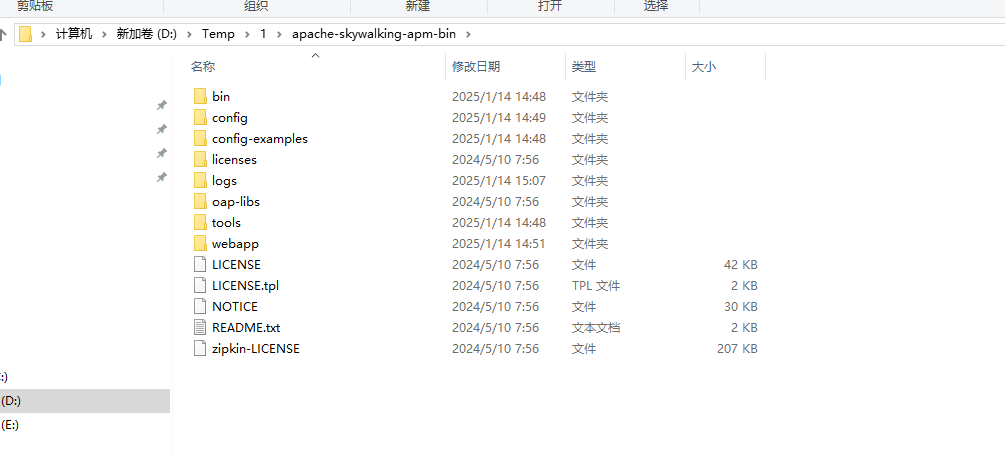Click the logs date 2025/1/14 15:07
The height and width of the screenshot is (453, 1005).
point(499,181)
